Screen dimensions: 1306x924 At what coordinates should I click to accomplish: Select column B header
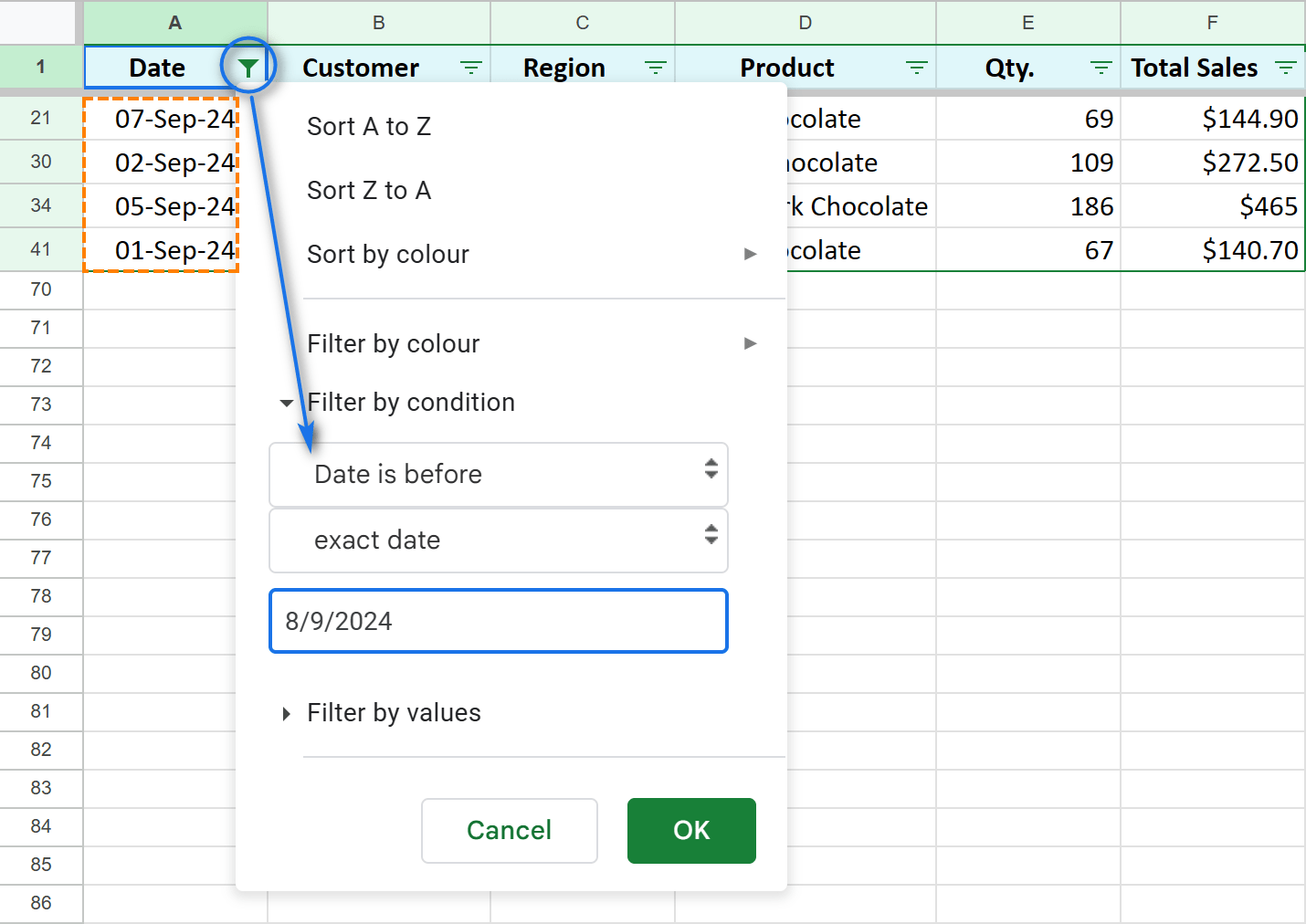pyautogui.click(x=379, y=23)
